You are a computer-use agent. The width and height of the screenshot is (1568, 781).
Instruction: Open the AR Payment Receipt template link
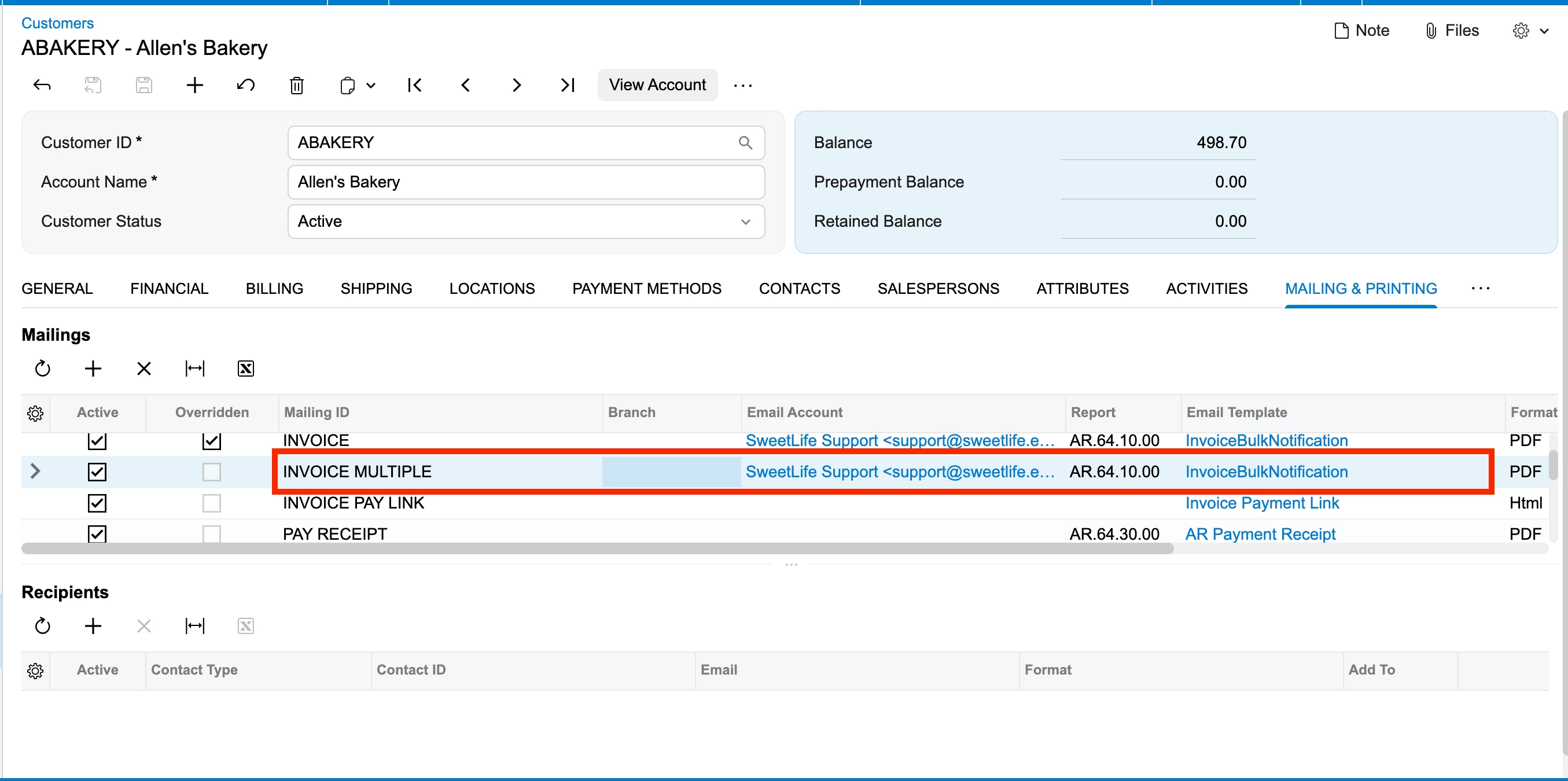(x=1260, y=534)
